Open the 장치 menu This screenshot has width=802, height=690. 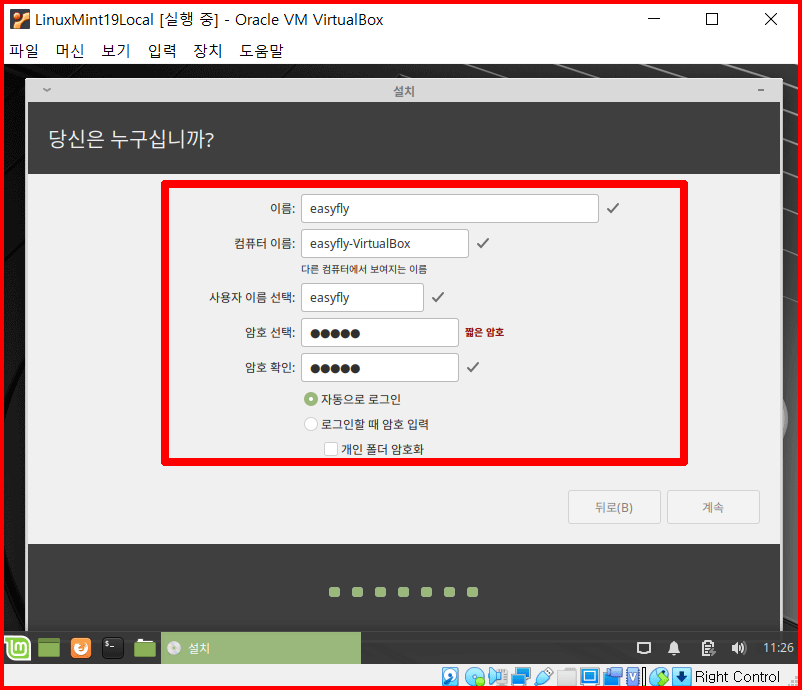click(208, 51)
